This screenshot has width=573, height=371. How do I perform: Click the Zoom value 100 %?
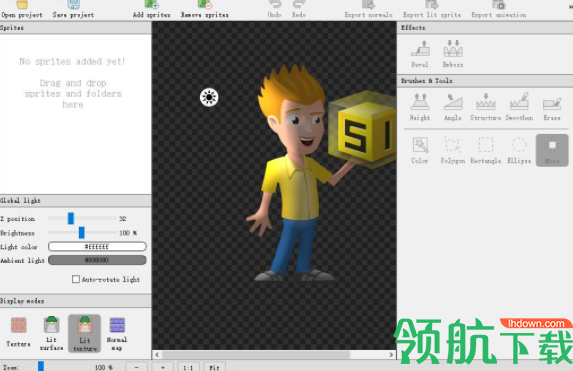[x=103, y=367]
